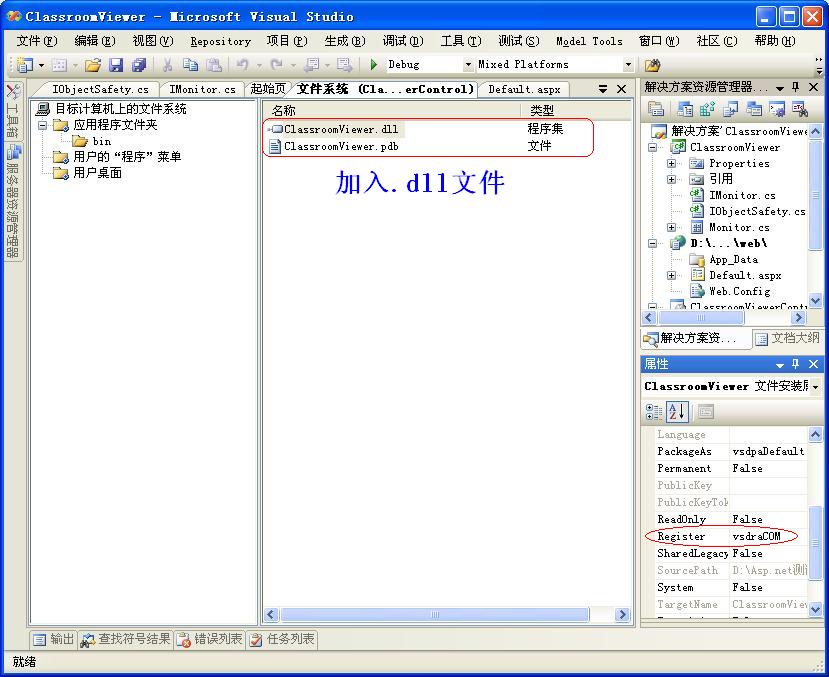Open the 输出 panel tab
This screenshot has width=829, height=677.
click(x=53, y=639)
